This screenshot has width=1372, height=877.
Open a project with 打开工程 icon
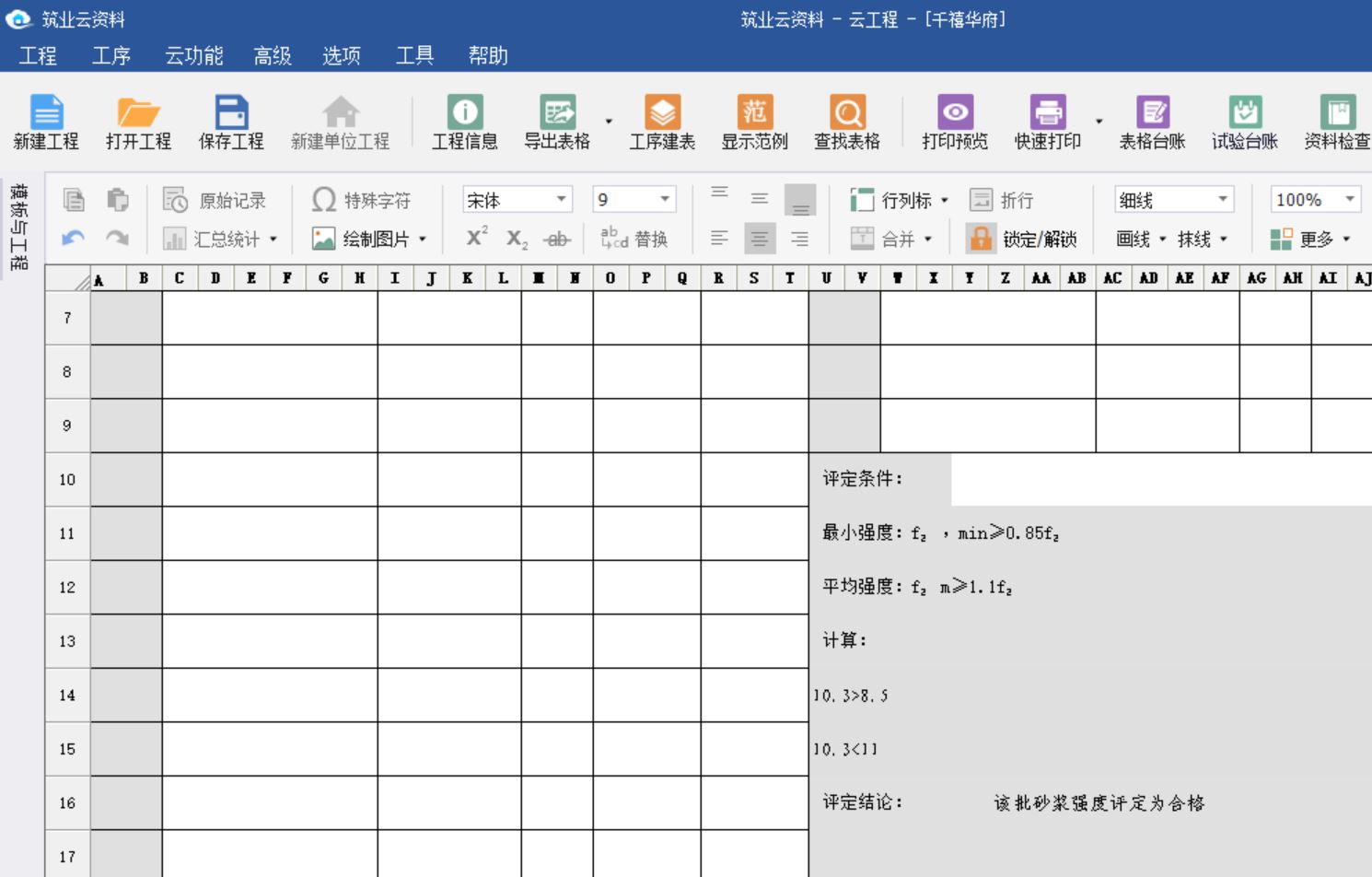click(x=138, y=112)
